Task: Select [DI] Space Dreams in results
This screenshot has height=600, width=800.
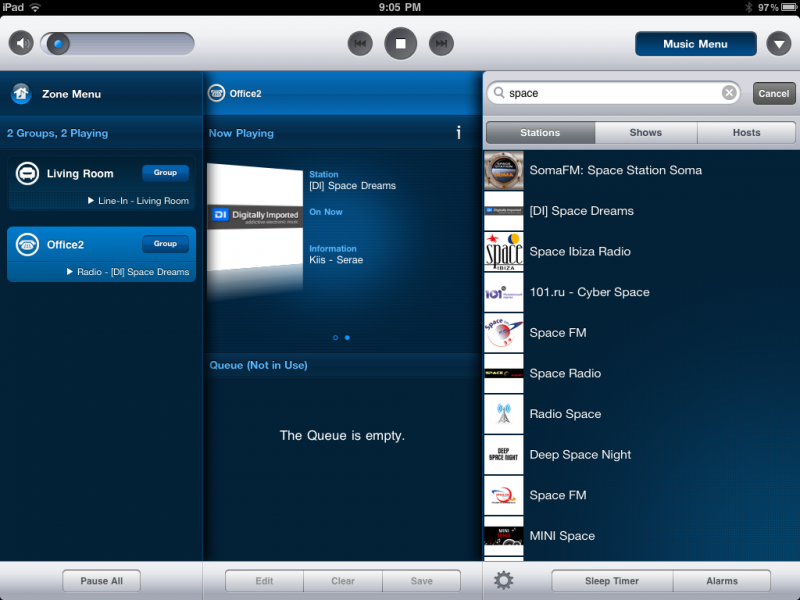Action: 641,211
